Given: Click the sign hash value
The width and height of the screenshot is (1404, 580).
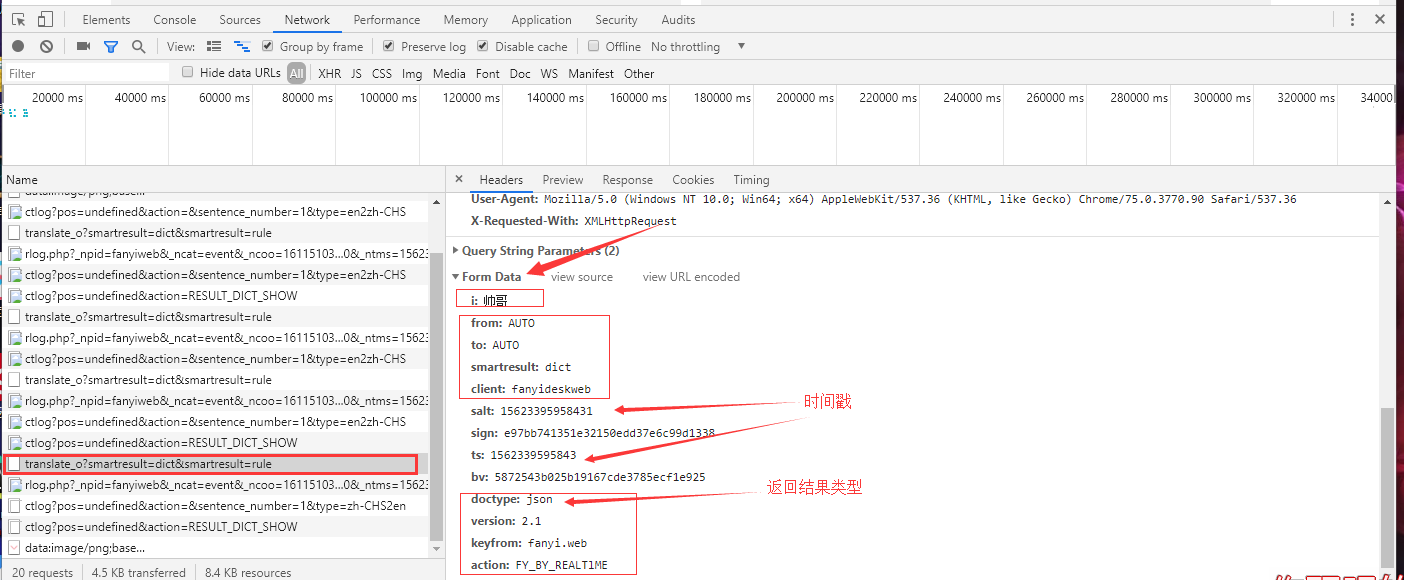Looking at the screenshot, I should (609, 433).
